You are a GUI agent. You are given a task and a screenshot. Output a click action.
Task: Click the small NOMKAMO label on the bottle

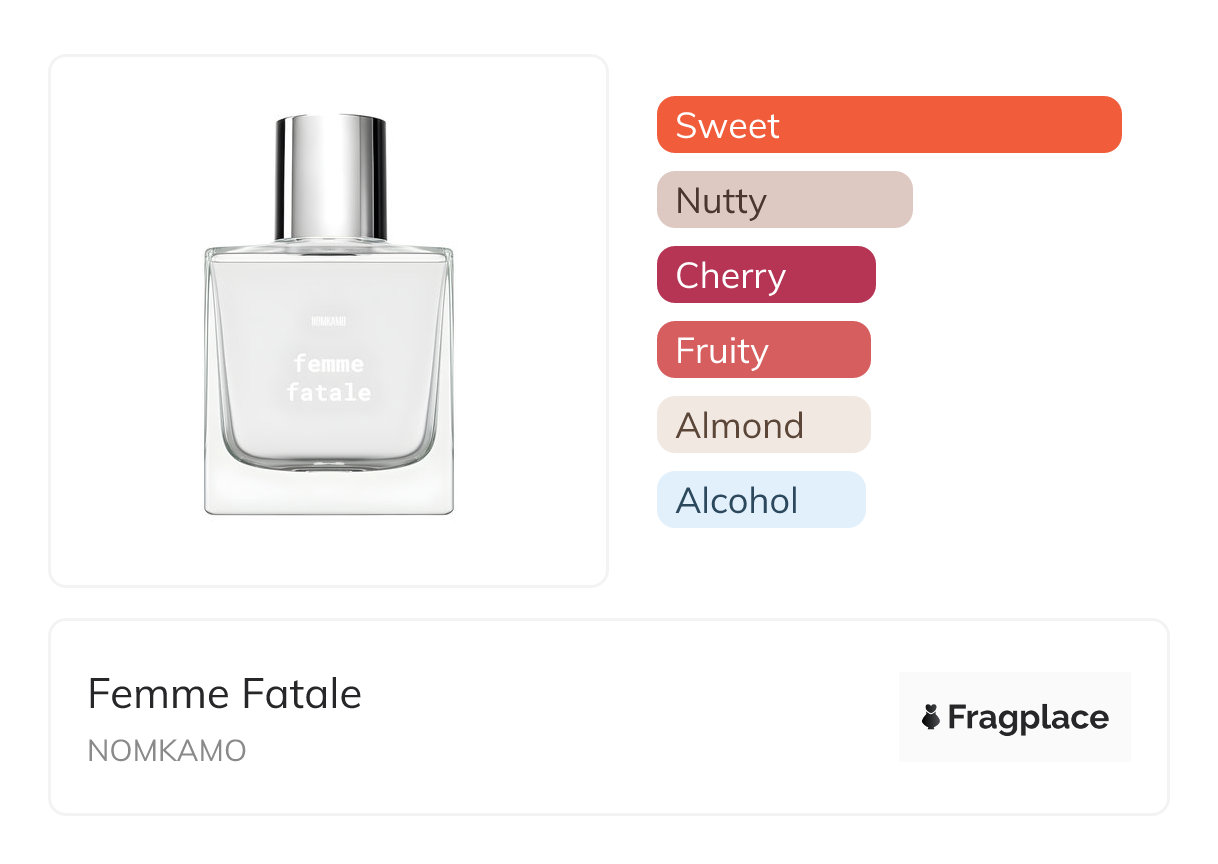[328, 322]
